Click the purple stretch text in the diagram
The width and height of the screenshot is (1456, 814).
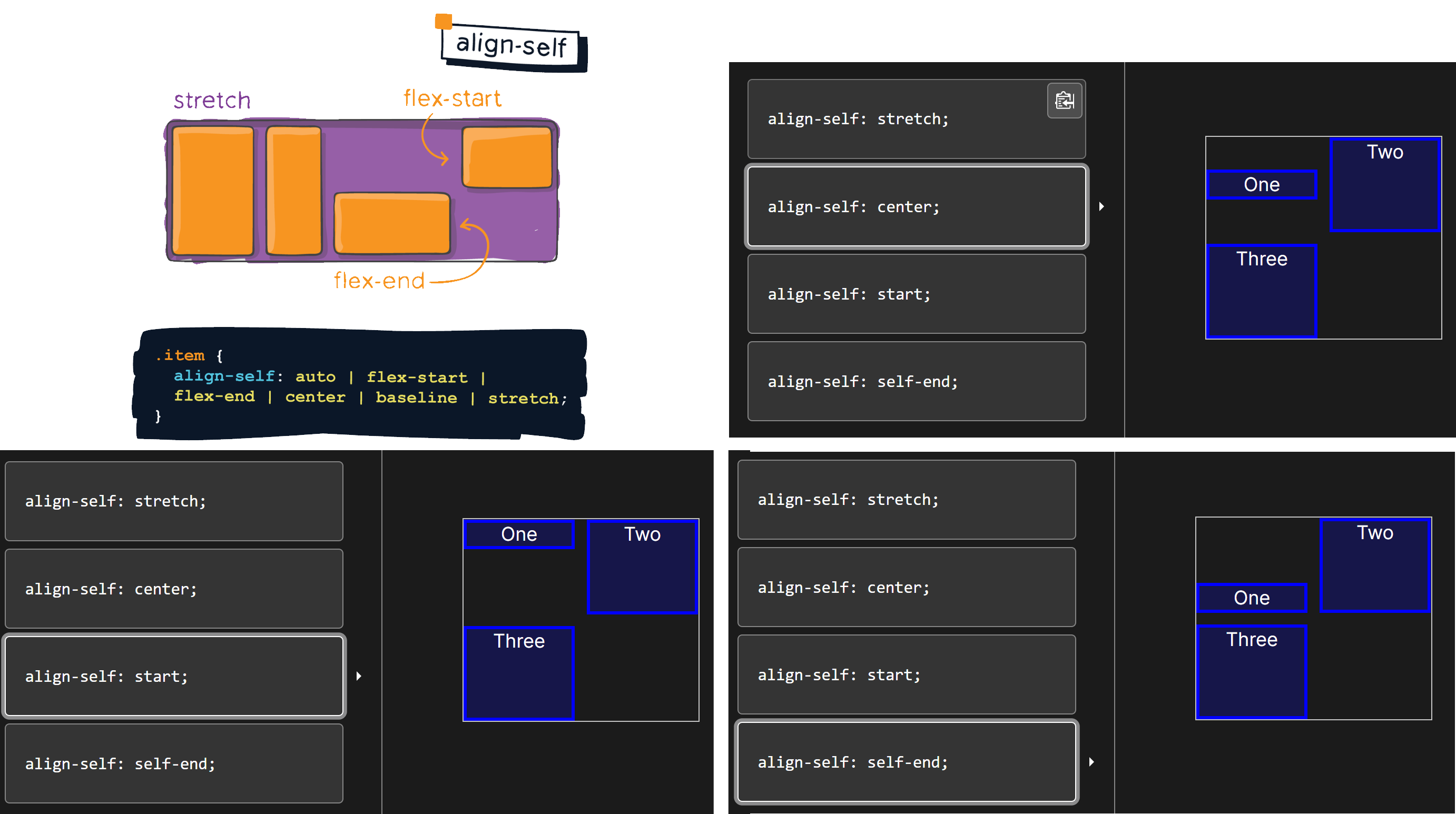(x=212, y=101)
